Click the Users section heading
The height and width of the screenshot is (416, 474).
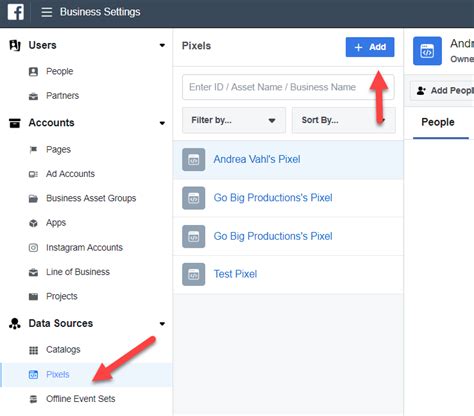click(42, 45)
